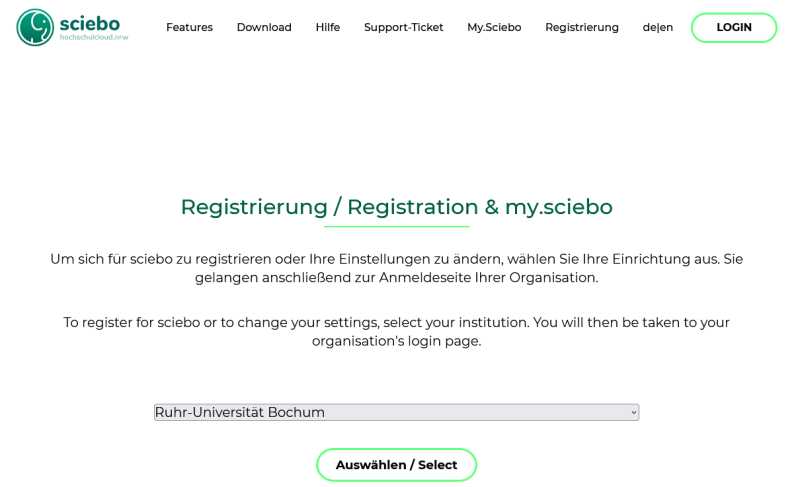Viewport: 800px width, 487px height.
Task: Open the Support-Ticket page
Action: (403, 27)
